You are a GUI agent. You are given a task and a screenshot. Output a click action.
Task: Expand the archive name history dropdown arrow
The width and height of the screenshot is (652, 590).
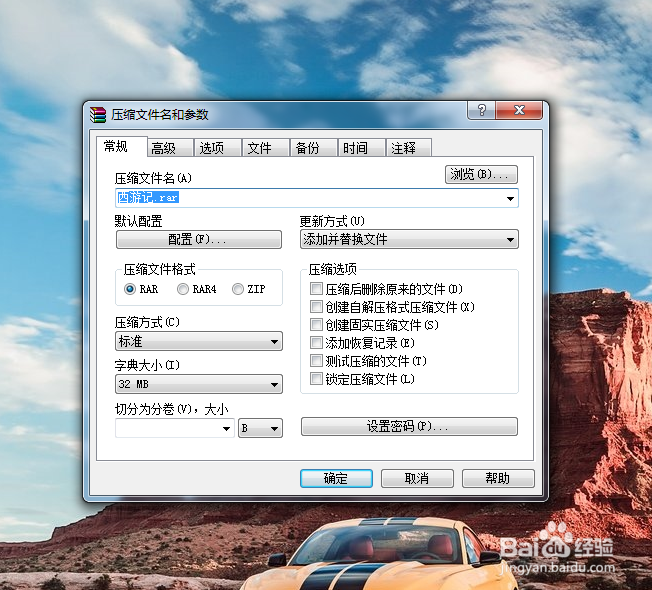510,198
